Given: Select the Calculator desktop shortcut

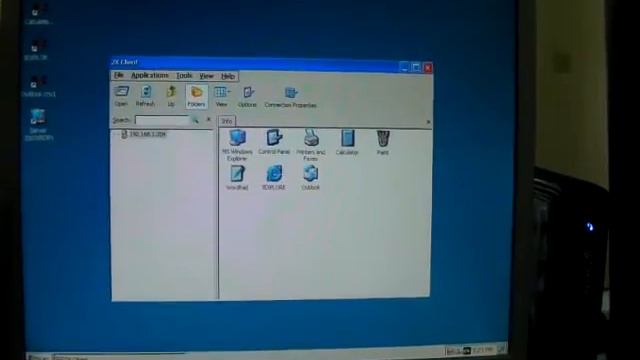Looking at the screenshot, I should (x=38, y=14).
